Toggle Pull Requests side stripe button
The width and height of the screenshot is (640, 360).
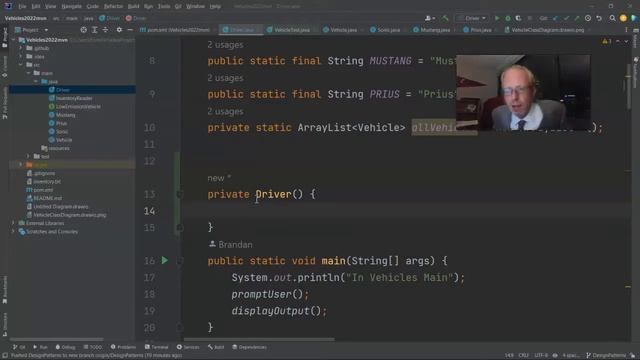tap(4, 103)
